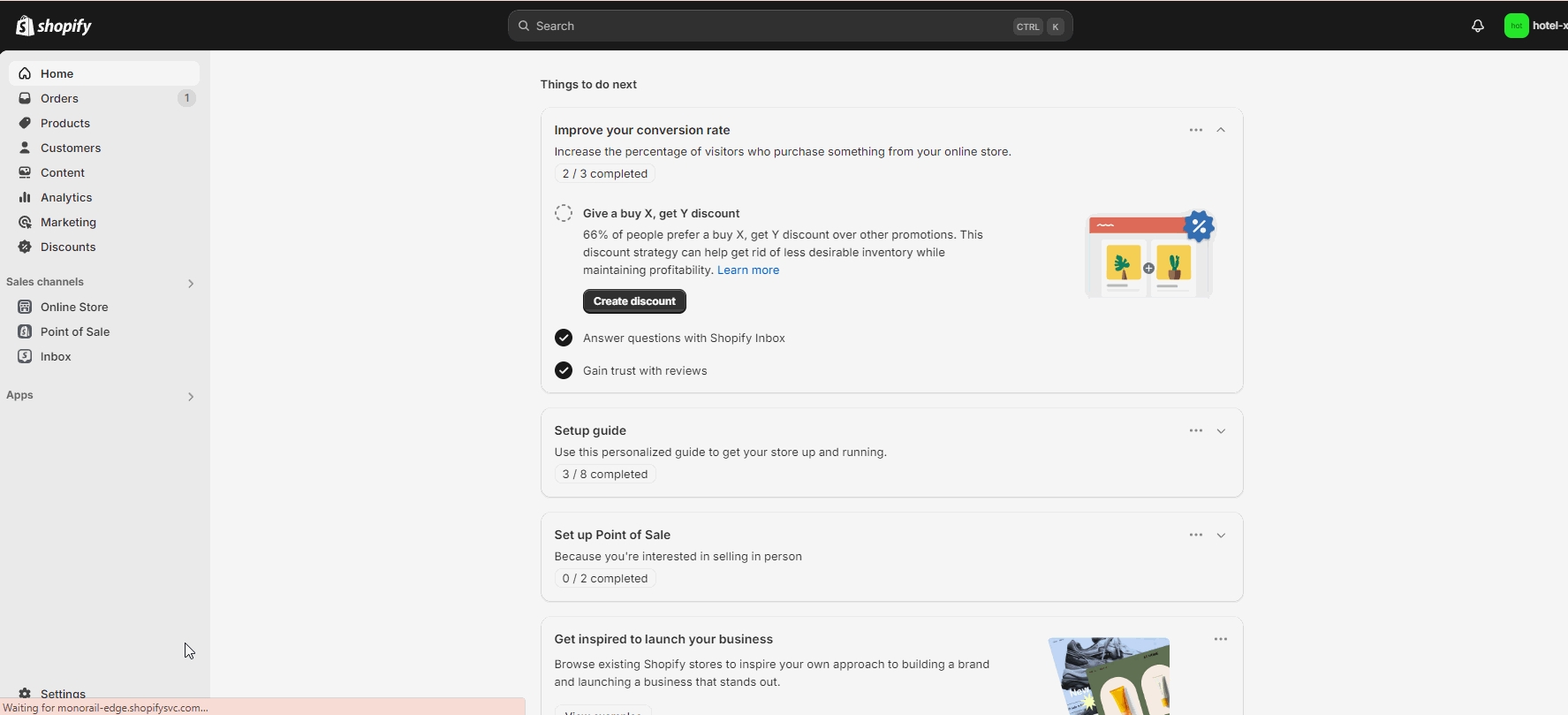Go to Marketing in the sidebar

68,222
